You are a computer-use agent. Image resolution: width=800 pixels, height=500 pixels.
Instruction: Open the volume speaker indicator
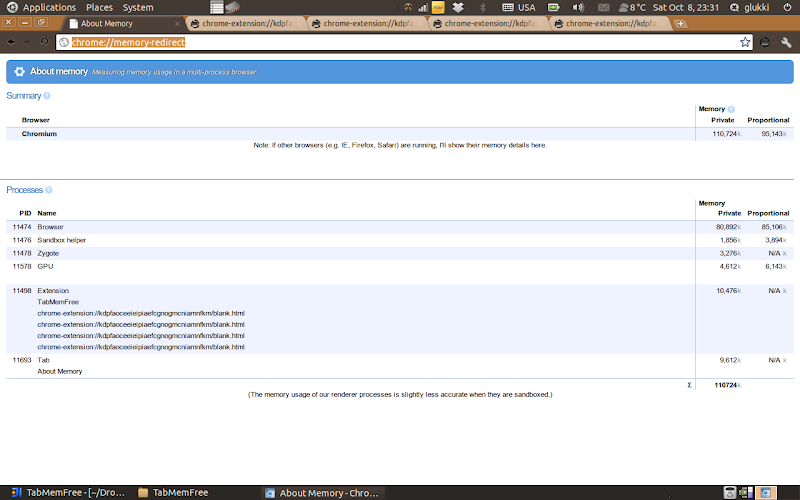tap(578, 7)
